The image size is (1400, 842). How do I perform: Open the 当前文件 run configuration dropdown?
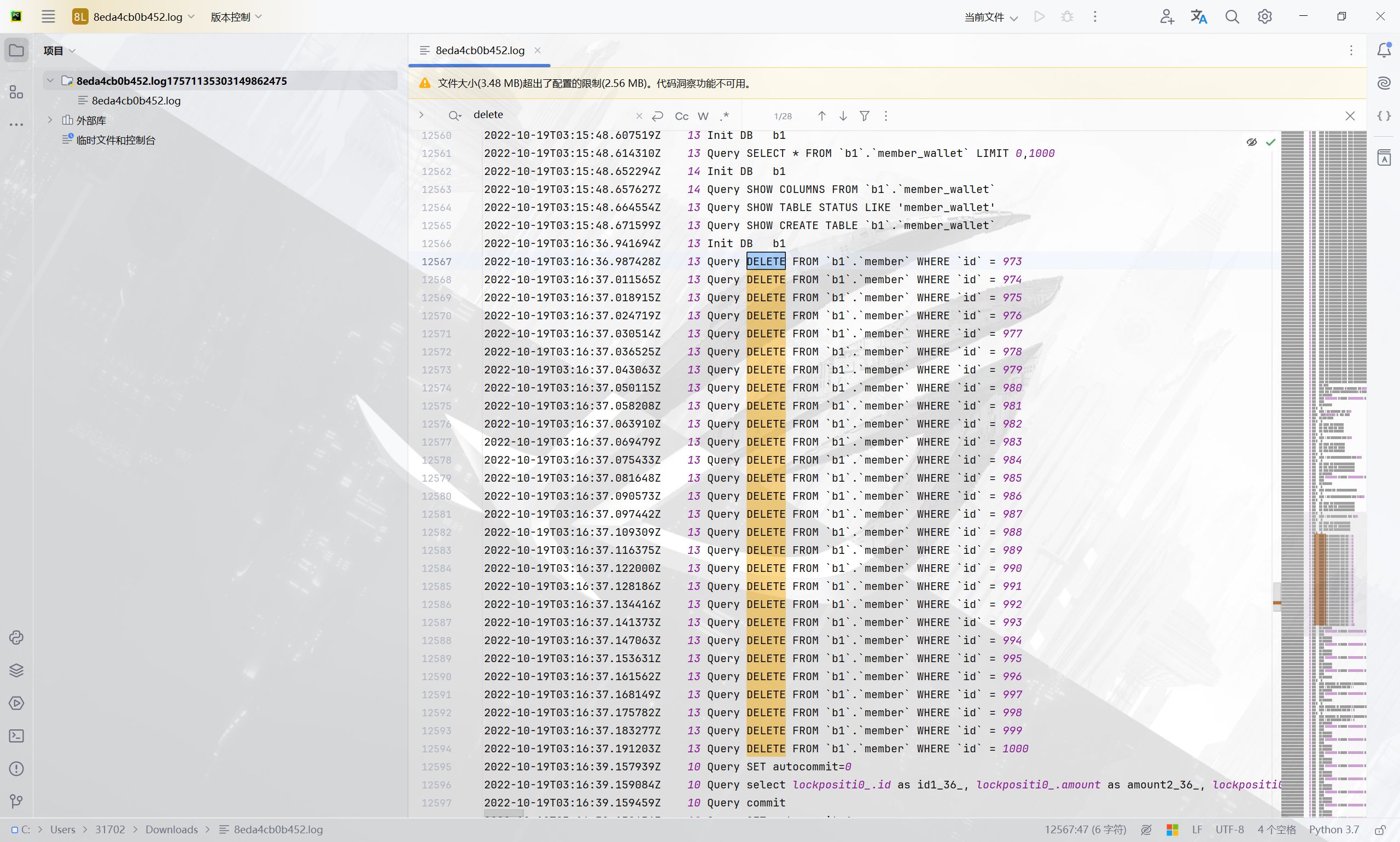(x=991, y=17)
